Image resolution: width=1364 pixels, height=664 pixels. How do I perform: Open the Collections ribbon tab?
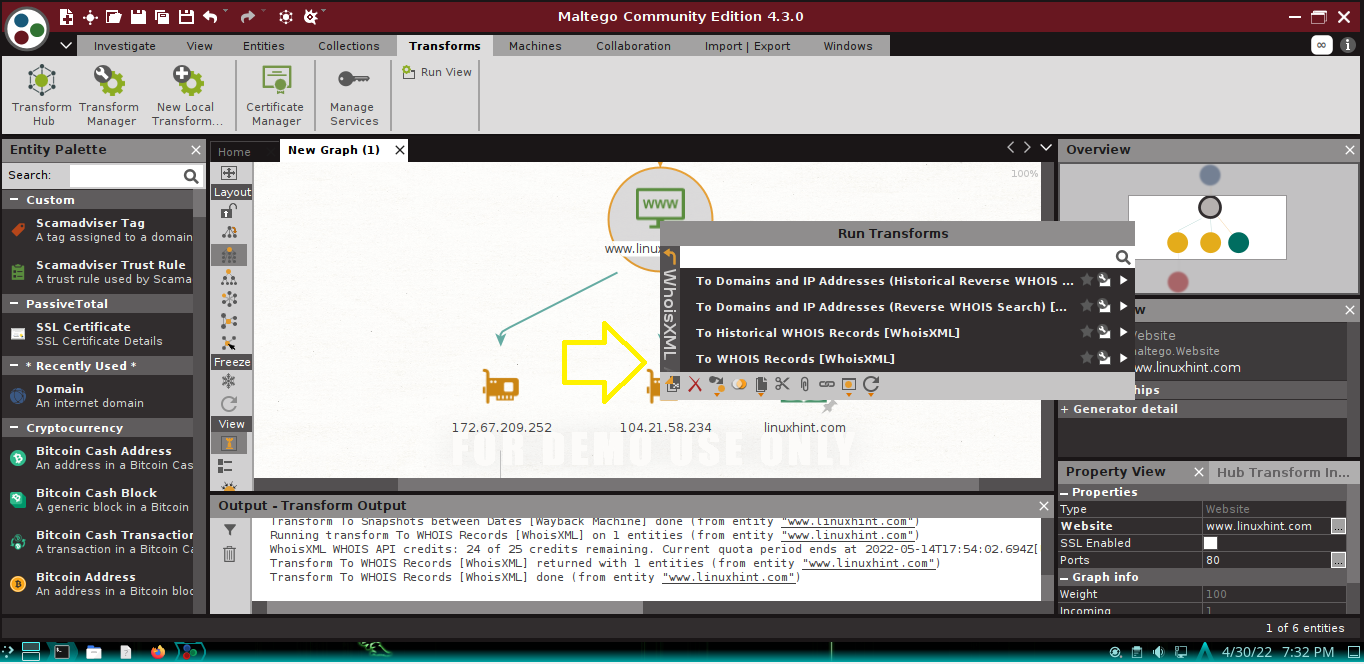[x=349, y=46]
